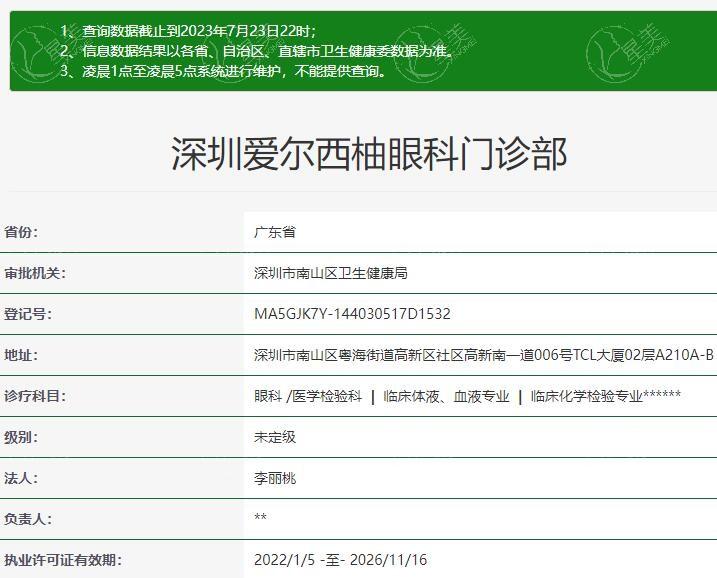Viewport: 717px width, 578px height.
Task: Click the 审批机关 label
Action: coord(35,273)
